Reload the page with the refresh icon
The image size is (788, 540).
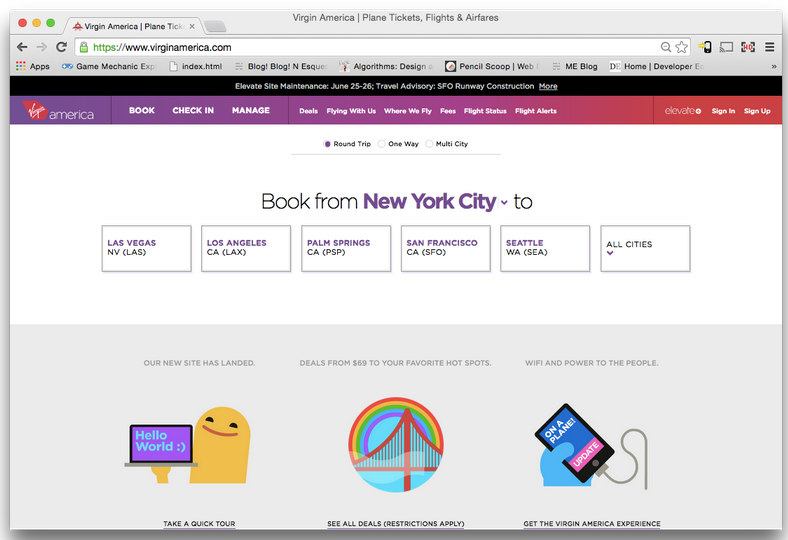coord(61,47)
